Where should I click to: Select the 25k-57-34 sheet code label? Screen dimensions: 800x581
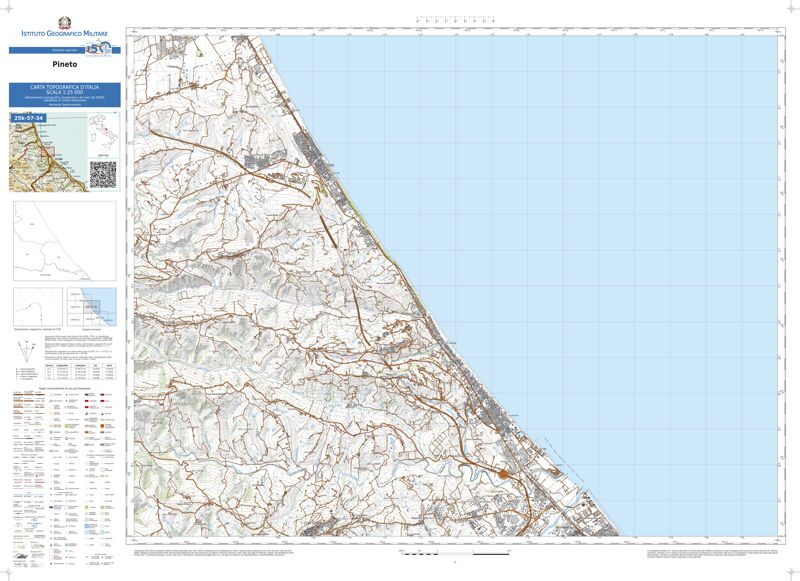coord(29,118)
